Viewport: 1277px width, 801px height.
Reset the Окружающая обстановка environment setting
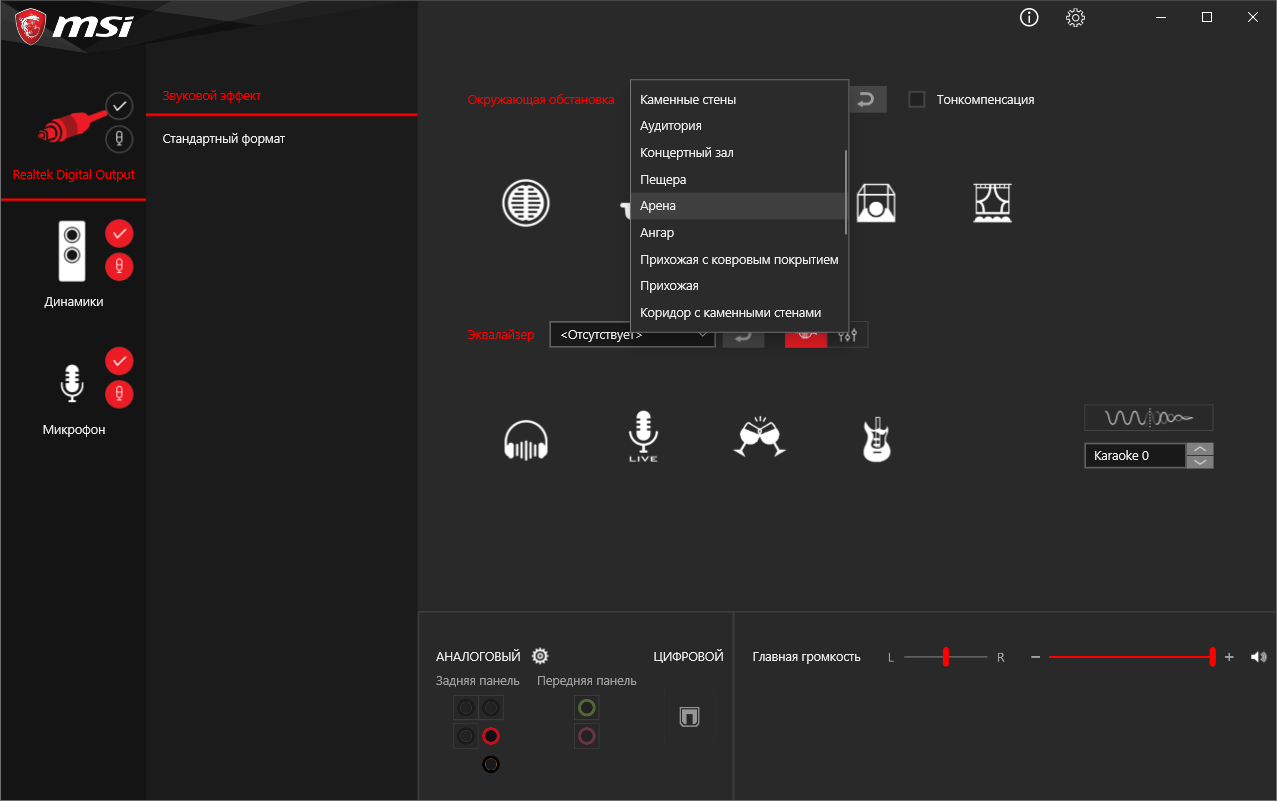click(867, 99)
